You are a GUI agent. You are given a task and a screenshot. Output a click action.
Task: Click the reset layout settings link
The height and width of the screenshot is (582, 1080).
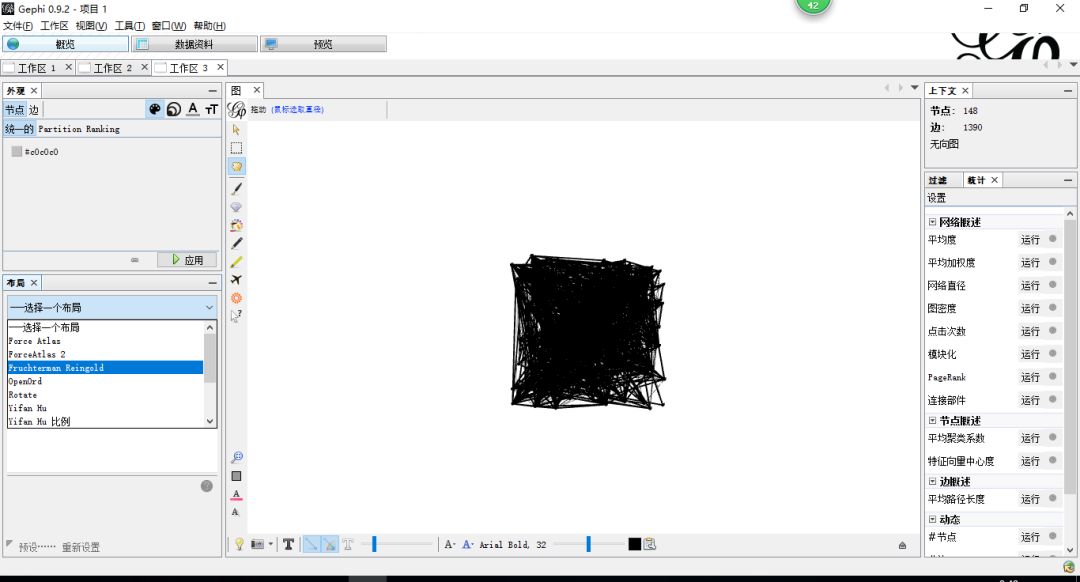(x=81, y=547)
